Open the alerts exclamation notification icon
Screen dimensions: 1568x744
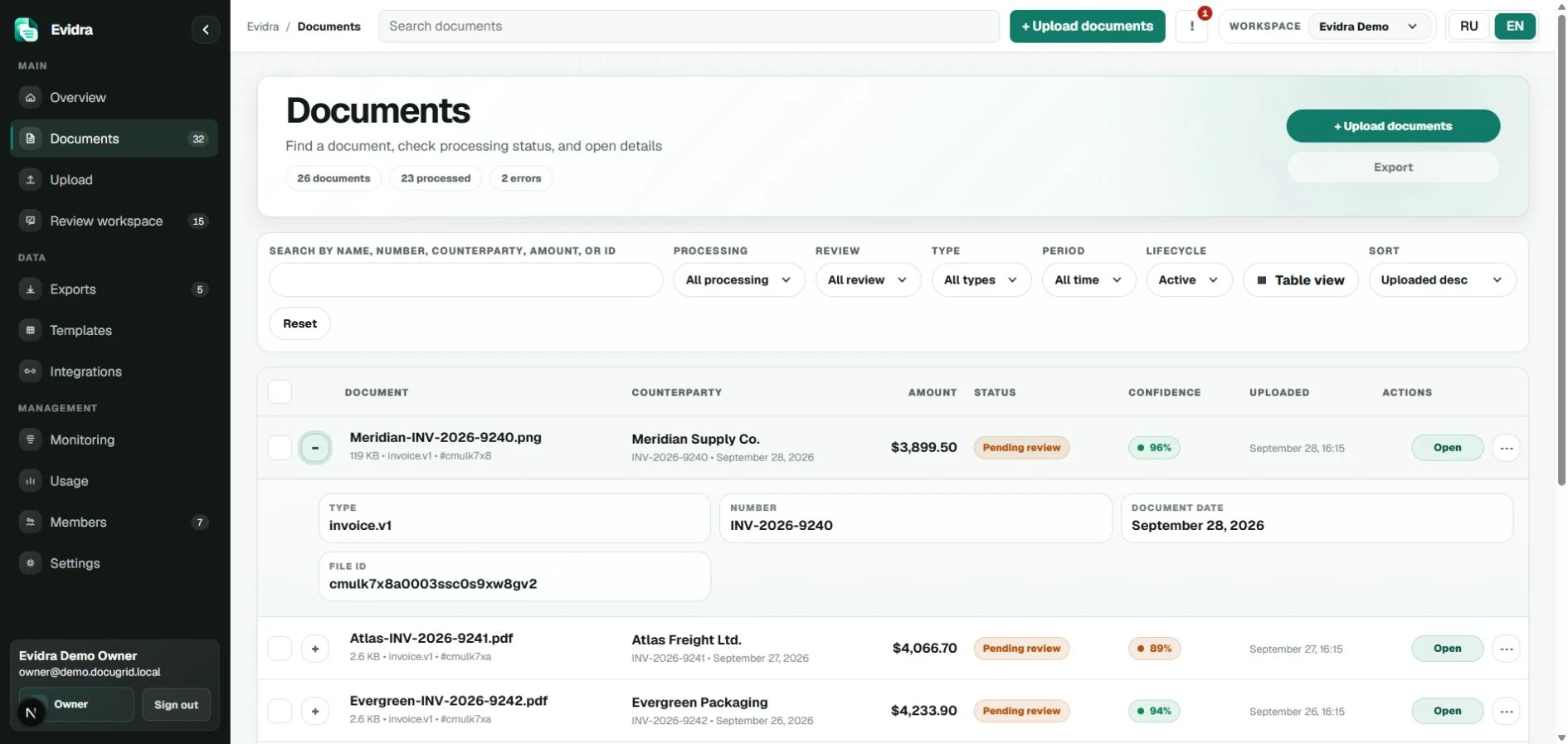coord(1192,27)
